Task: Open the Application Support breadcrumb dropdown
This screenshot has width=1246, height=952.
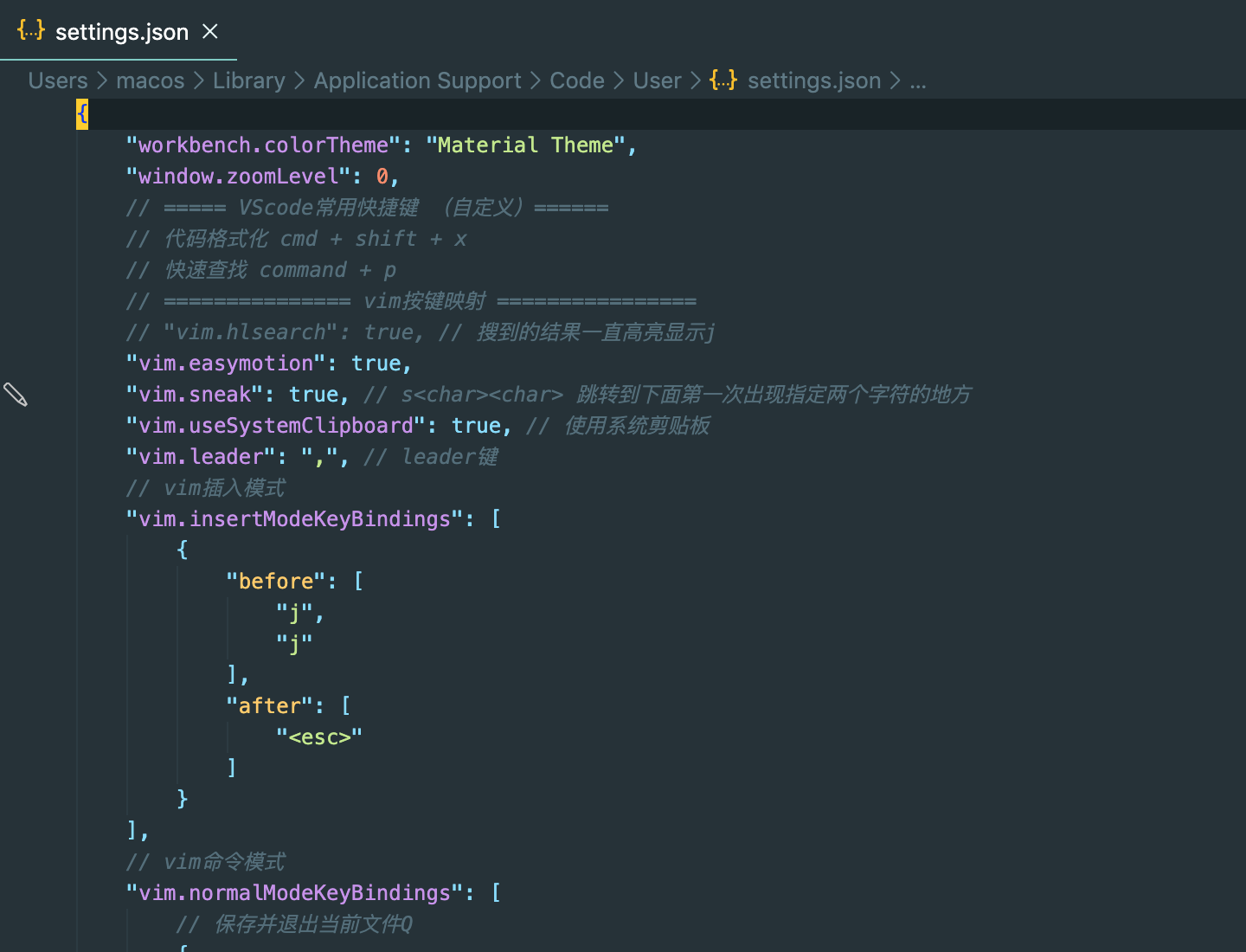Action: point(418,80)
